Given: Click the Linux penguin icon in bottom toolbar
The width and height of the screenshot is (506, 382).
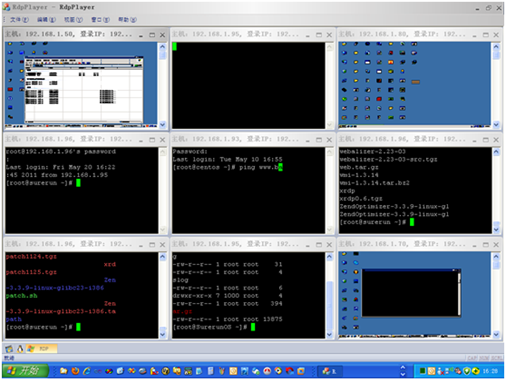Looking at the screenshot, I should tap(20, 349).
